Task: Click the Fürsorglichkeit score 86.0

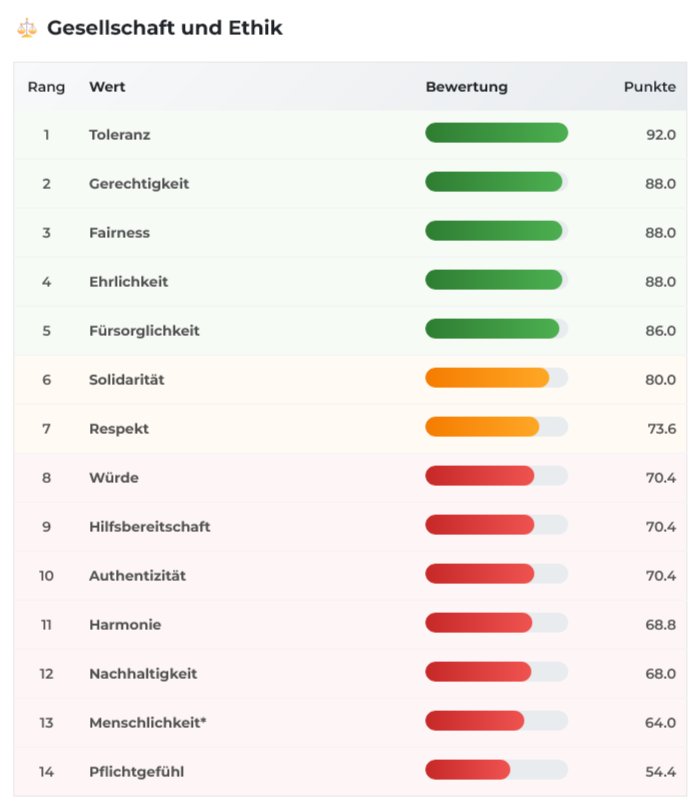Action: click(660, 330)
